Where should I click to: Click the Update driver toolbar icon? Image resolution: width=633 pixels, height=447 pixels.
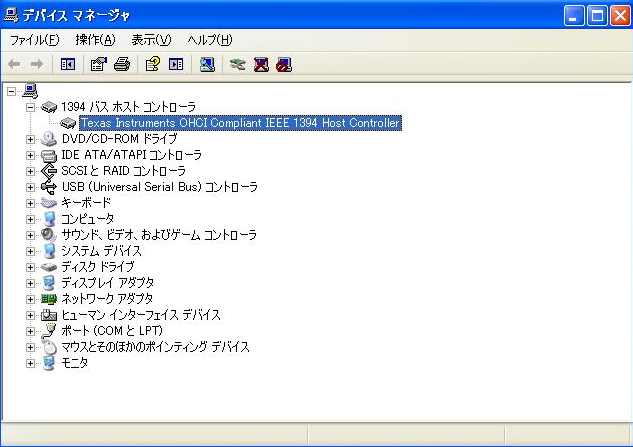(x=237, y=64)
